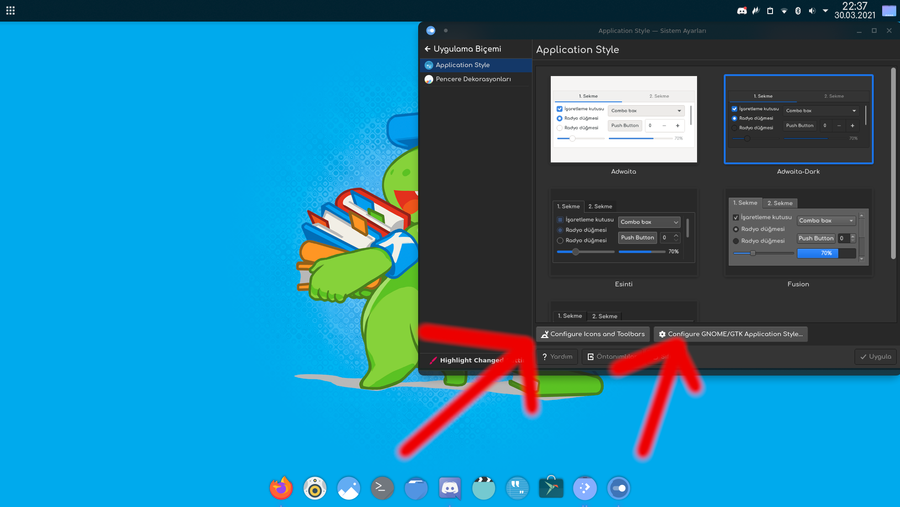900x507 pixels.
Task: Click Configure Icons and Toolbars button
Action: pyautogui.click(x=593, y=334)
